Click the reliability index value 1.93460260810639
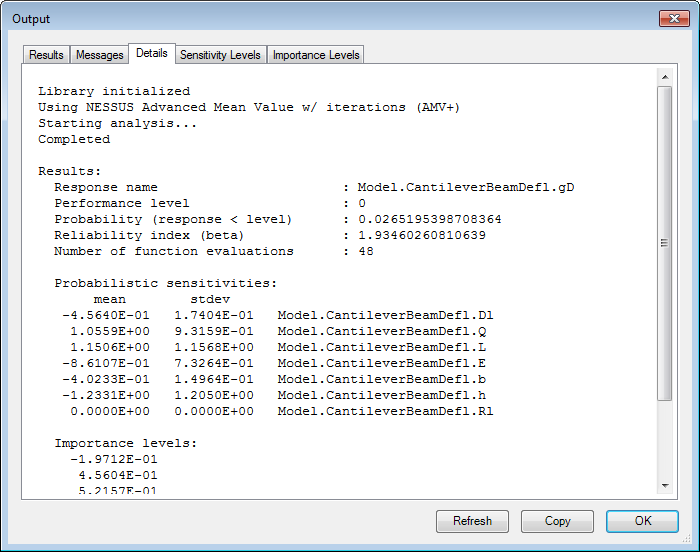Viewport: 700px width, 552px height. click(x=421, y=236)
